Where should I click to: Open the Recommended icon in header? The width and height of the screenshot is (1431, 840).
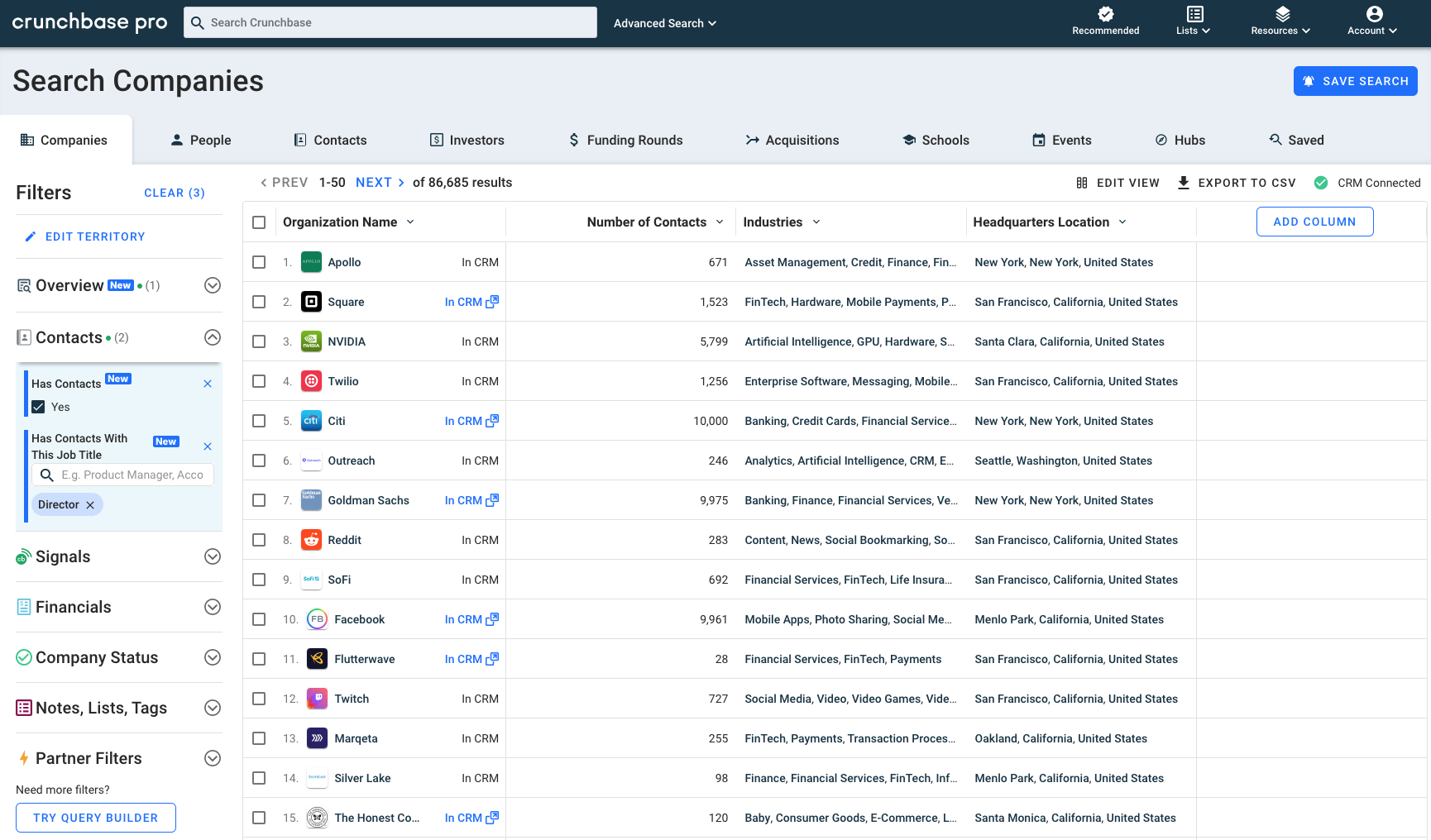1105,14
